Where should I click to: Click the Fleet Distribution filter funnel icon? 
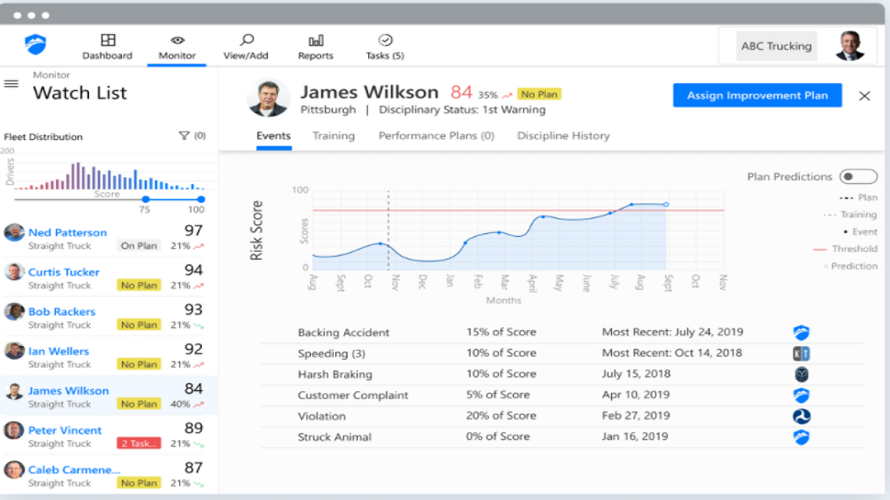[184, 136]
